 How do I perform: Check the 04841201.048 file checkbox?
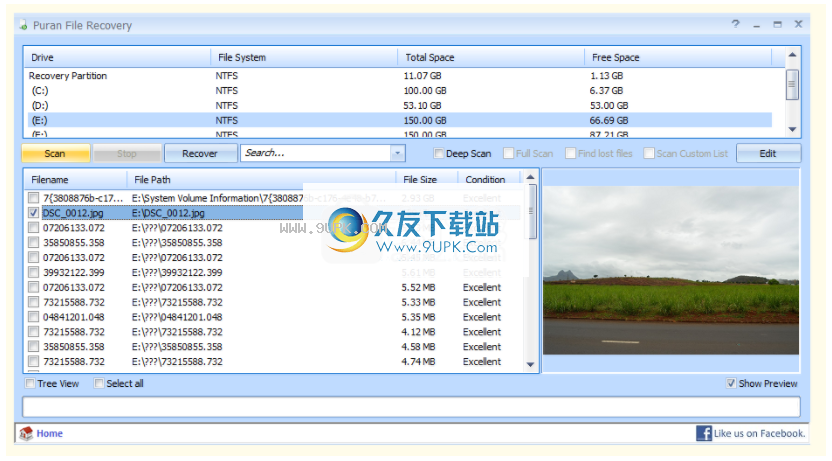[33, 317]
